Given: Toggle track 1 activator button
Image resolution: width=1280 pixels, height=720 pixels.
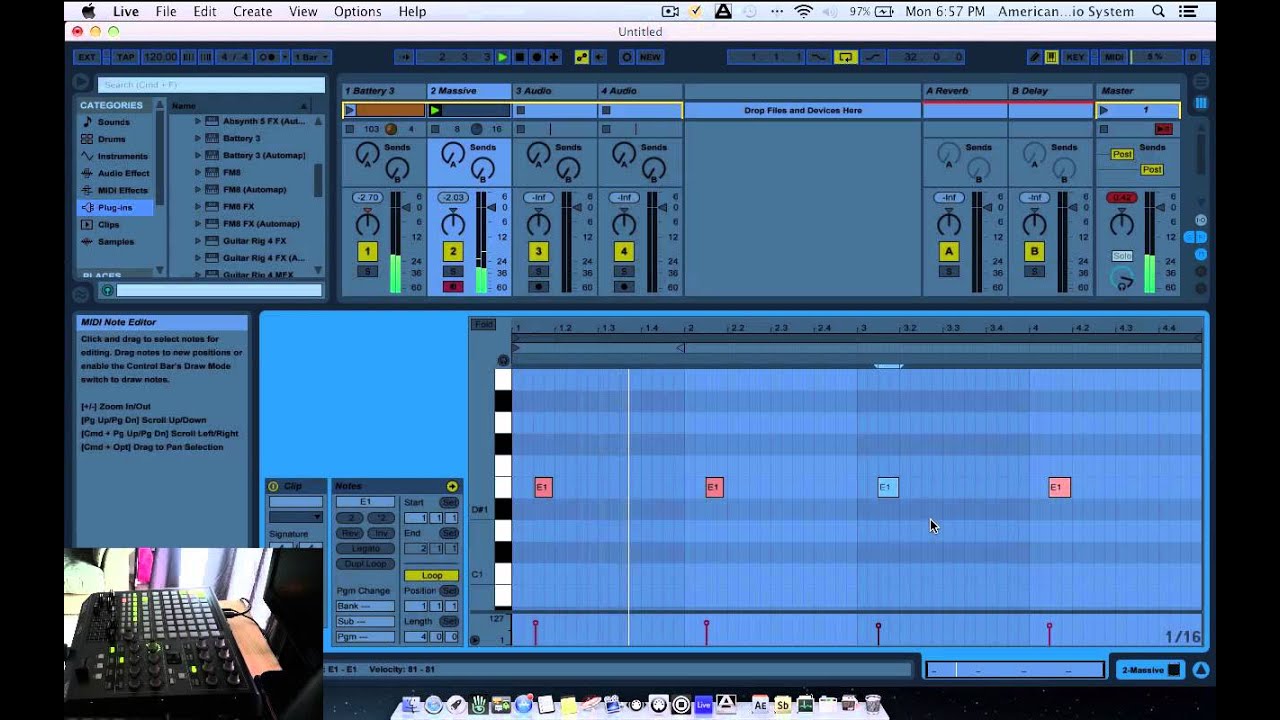Looking at the screenshot, I should 367,252.
